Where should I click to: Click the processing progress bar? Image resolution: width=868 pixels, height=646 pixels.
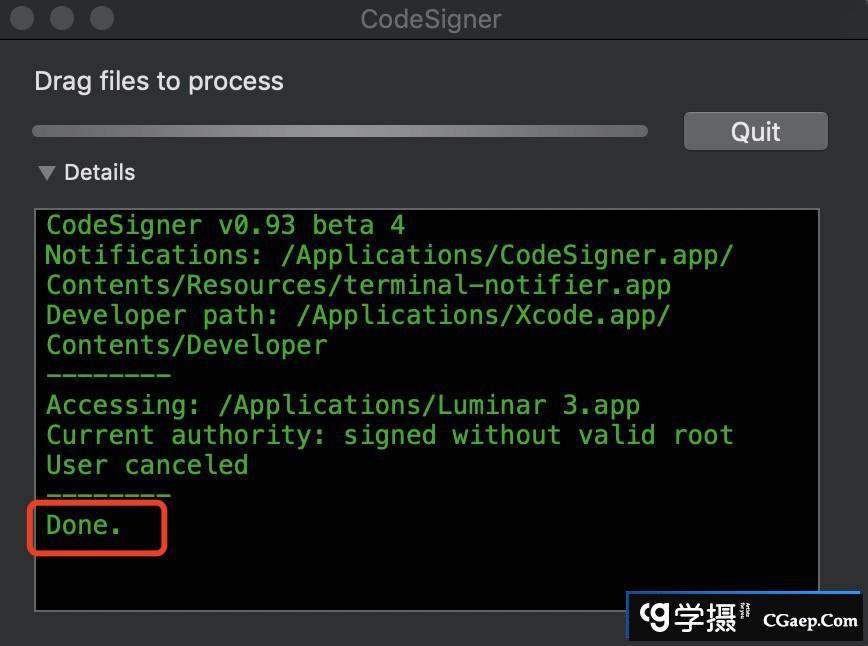[340, 131]
